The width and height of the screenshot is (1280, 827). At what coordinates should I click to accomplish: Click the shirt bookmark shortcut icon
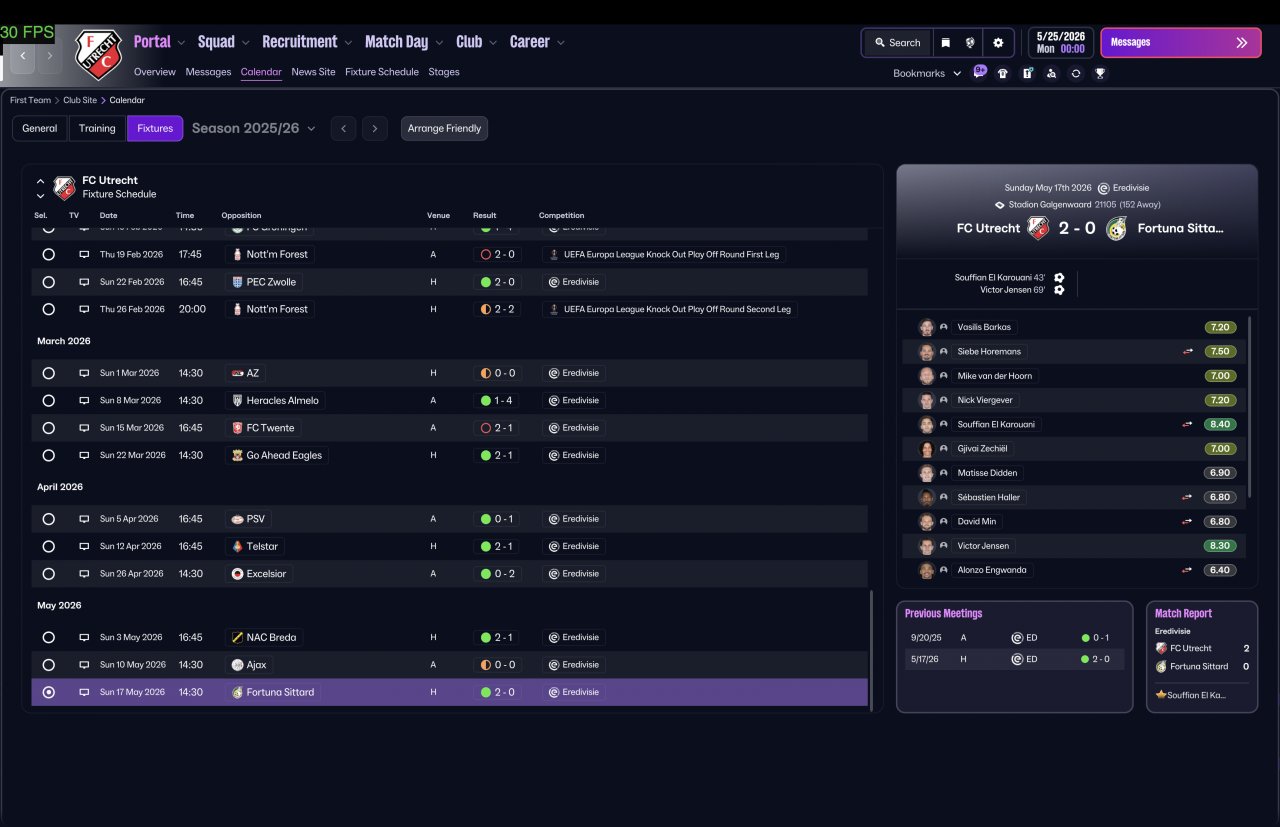coord(1003,73)
